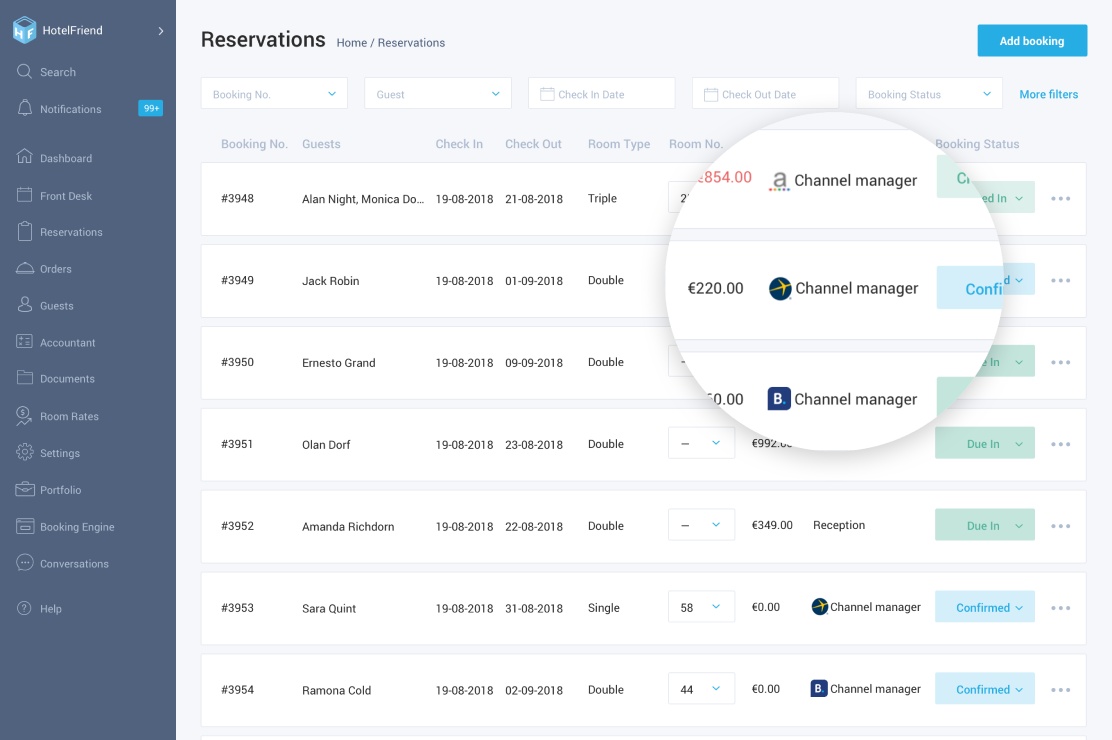Sort by Room Type column header
The height and width of the screenshot is (740, 1112).
(618, 144)
